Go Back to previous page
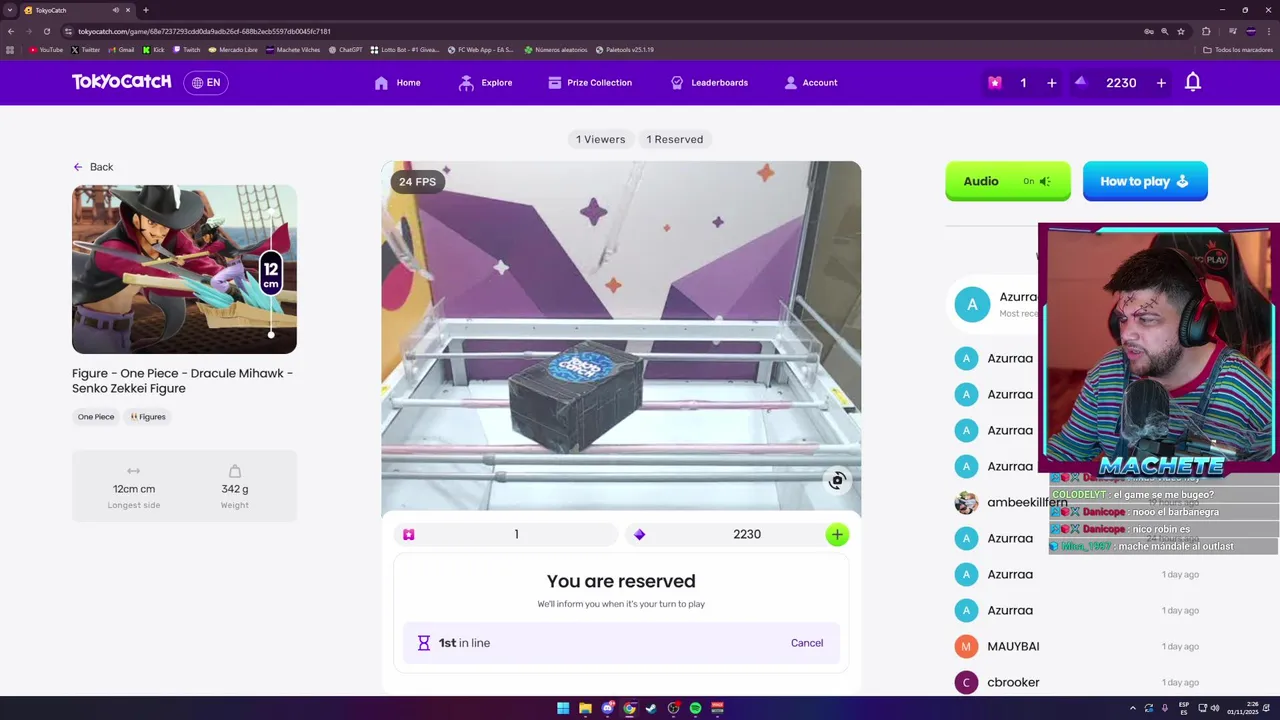 pyautogui.click(x=93, y=167)
